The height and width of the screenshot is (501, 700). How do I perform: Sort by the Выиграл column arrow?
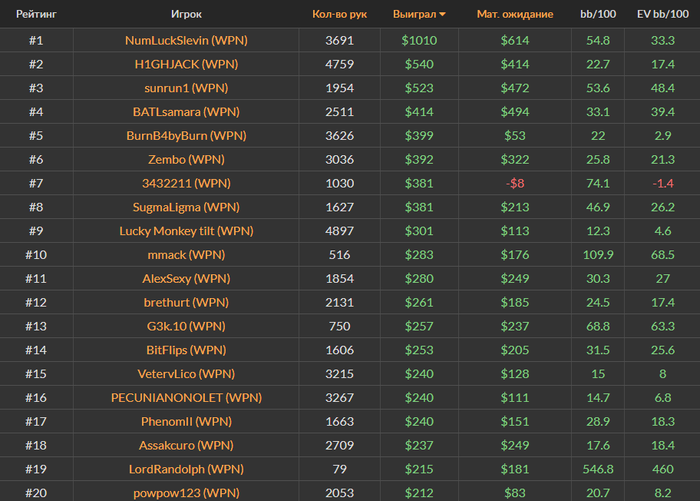[442, 14]
